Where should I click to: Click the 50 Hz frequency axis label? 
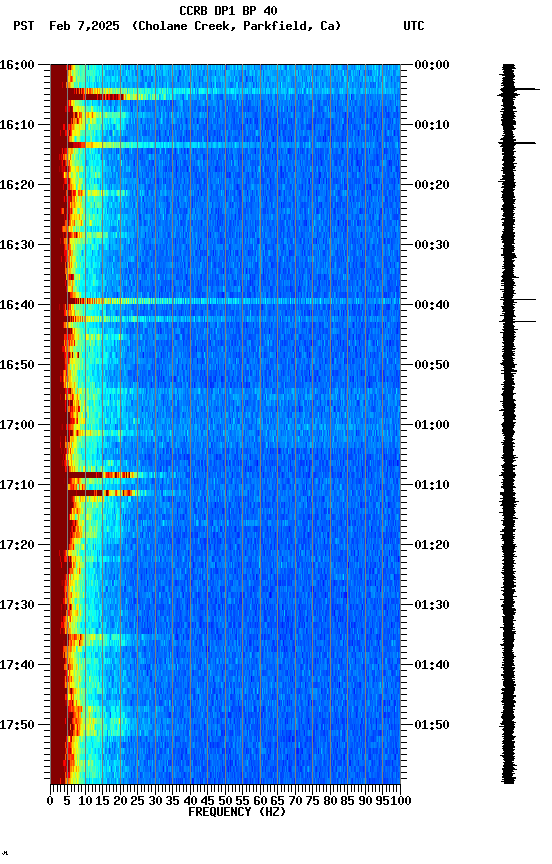pos(225,801)
